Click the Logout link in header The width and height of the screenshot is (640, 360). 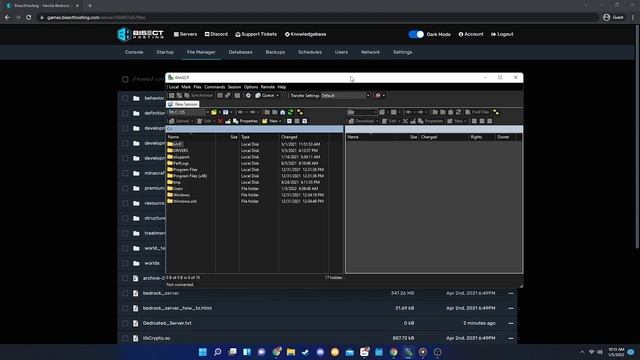502,34
